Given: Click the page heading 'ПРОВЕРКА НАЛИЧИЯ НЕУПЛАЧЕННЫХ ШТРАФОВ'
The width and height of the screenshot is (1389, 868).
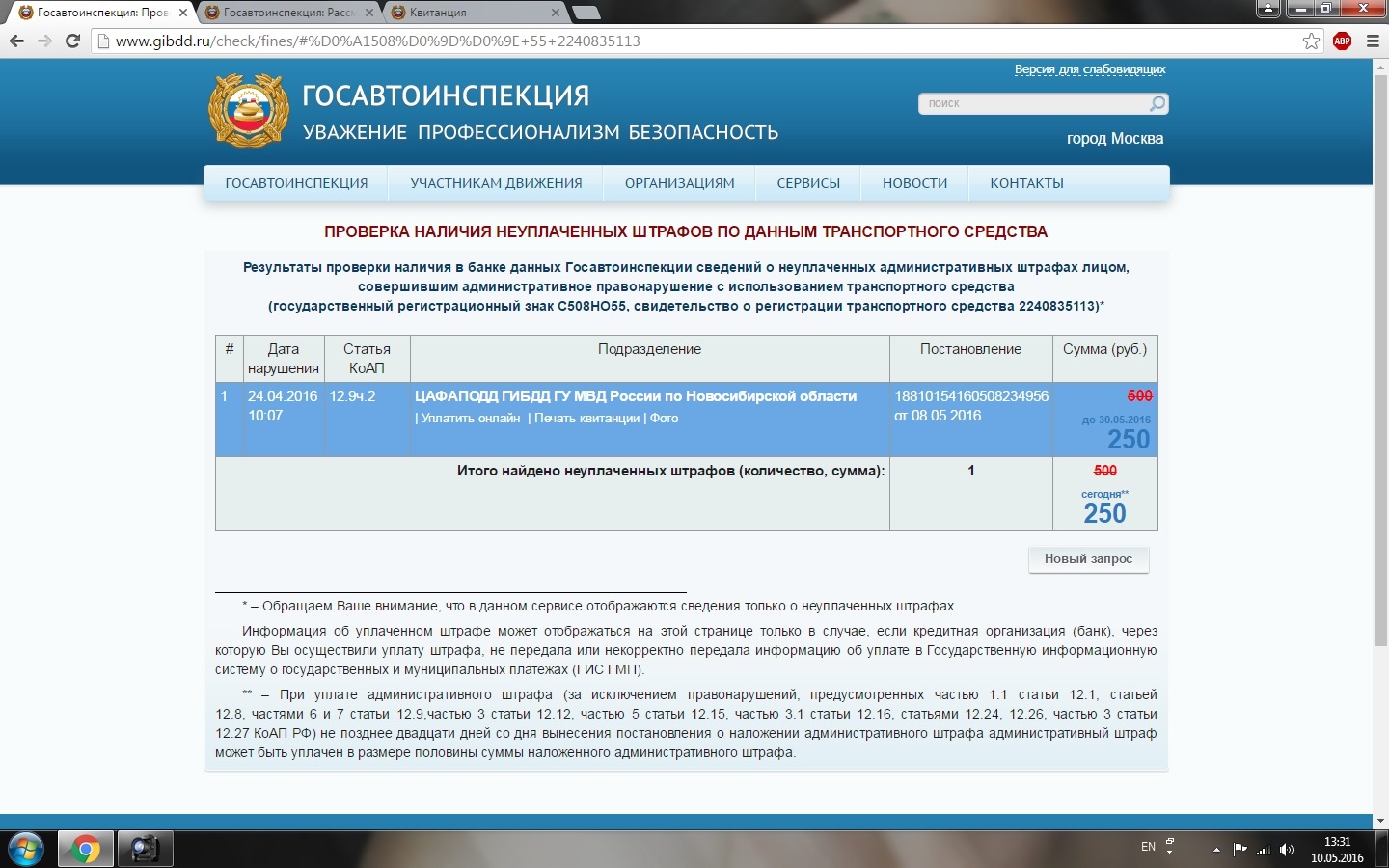Looking at the screenshot, I should point(686,231).
